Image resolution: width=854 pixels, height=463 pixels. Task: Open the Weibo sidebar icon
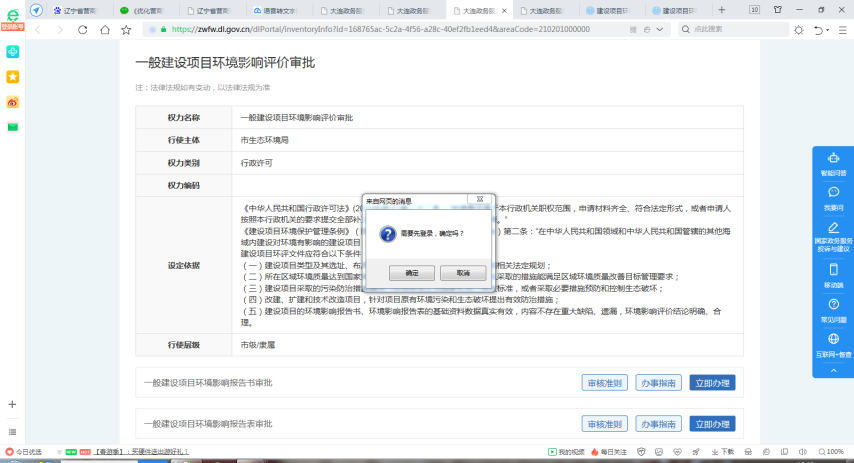[x=13, y=102]
